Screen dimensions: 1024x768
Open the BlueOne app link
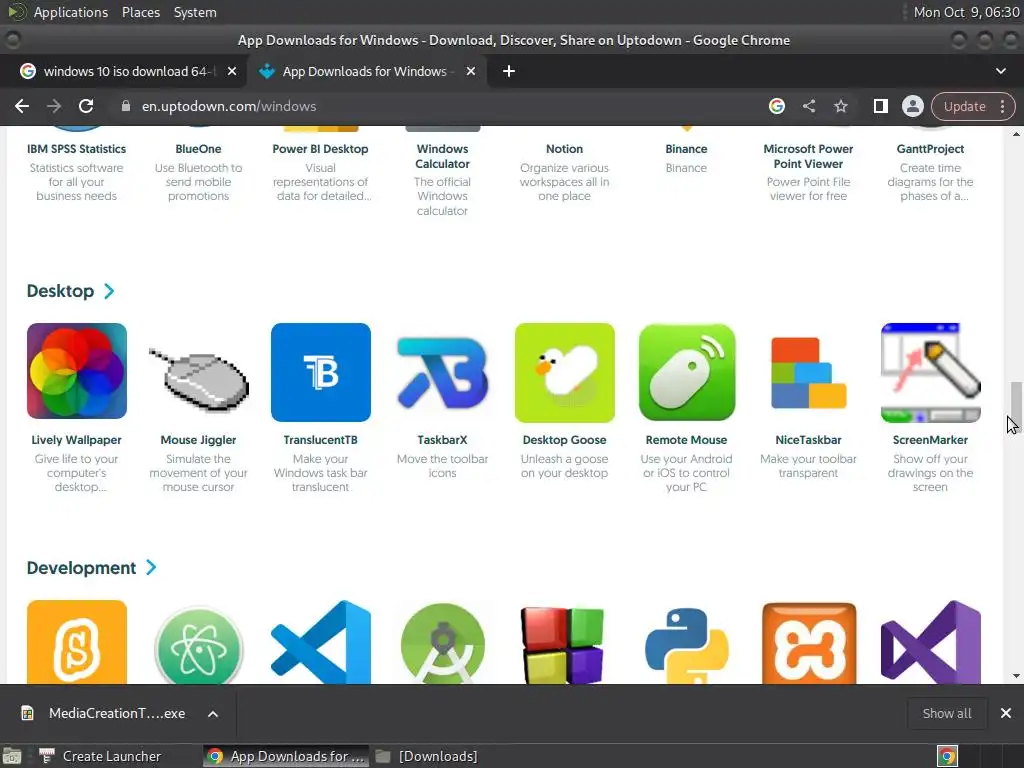tap(199, 149)
